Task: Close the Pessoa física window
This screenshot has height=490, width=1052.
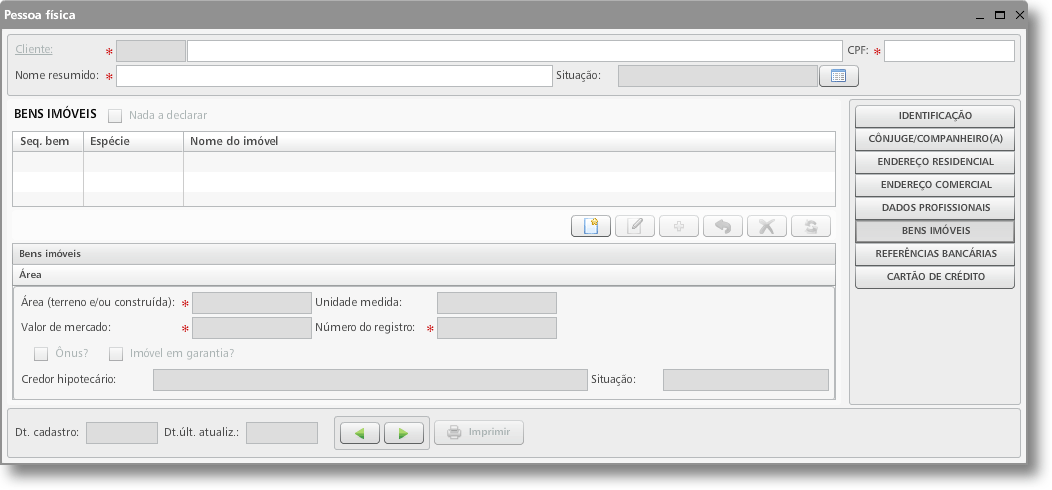Action: pos(1020,15)
